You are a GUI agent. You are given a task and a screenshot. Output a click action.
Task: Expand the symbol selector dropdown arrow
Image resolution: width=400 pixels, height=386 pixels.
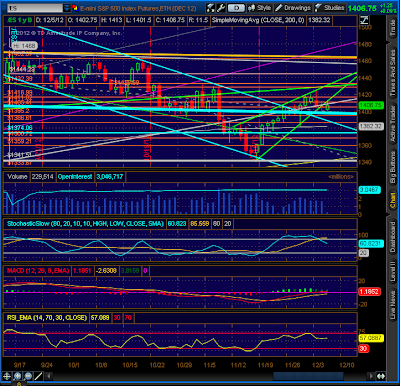coord(67,8)
